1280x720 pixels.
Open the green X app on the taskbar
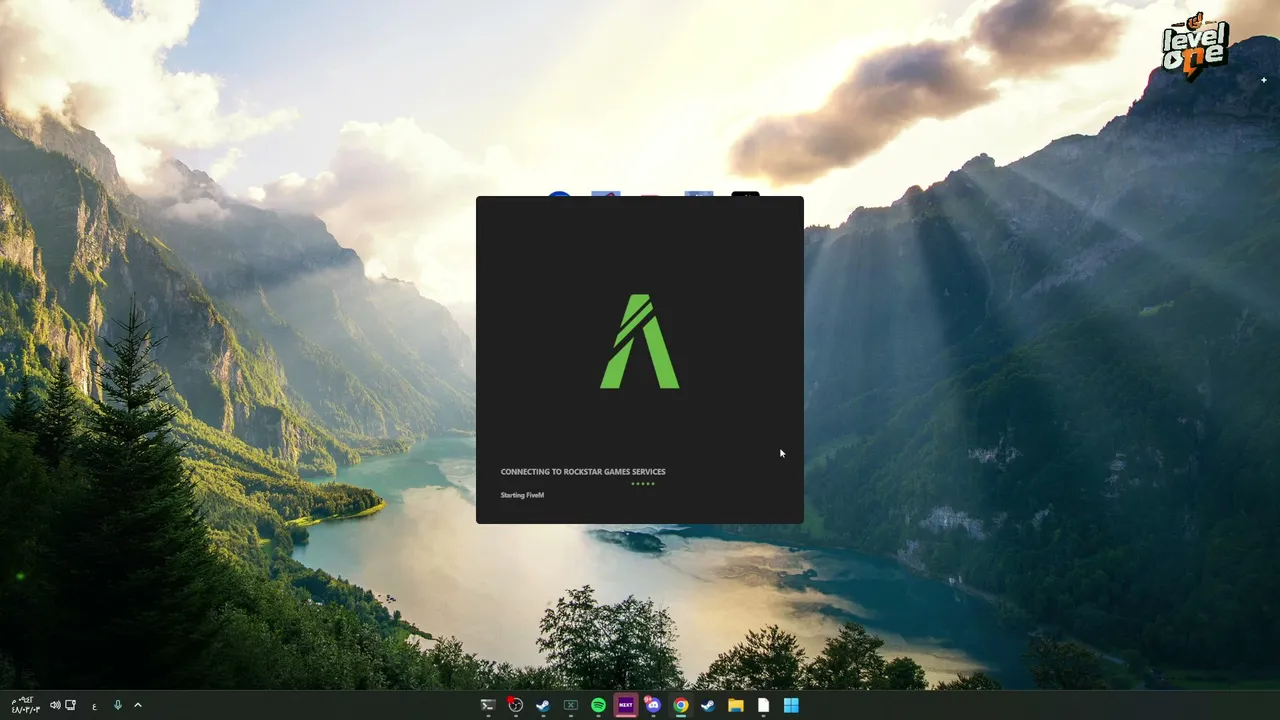(x=571, y=705)
